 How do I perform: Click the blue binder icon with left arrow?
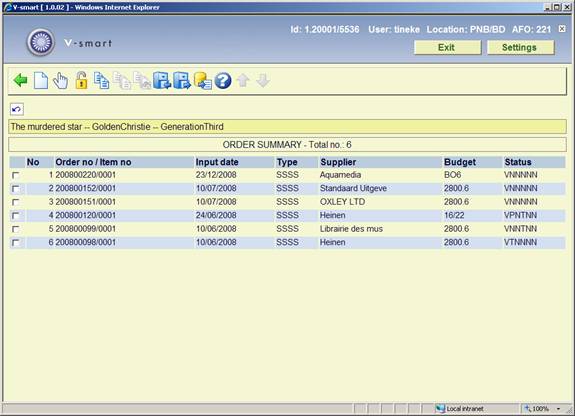(162, 80)
